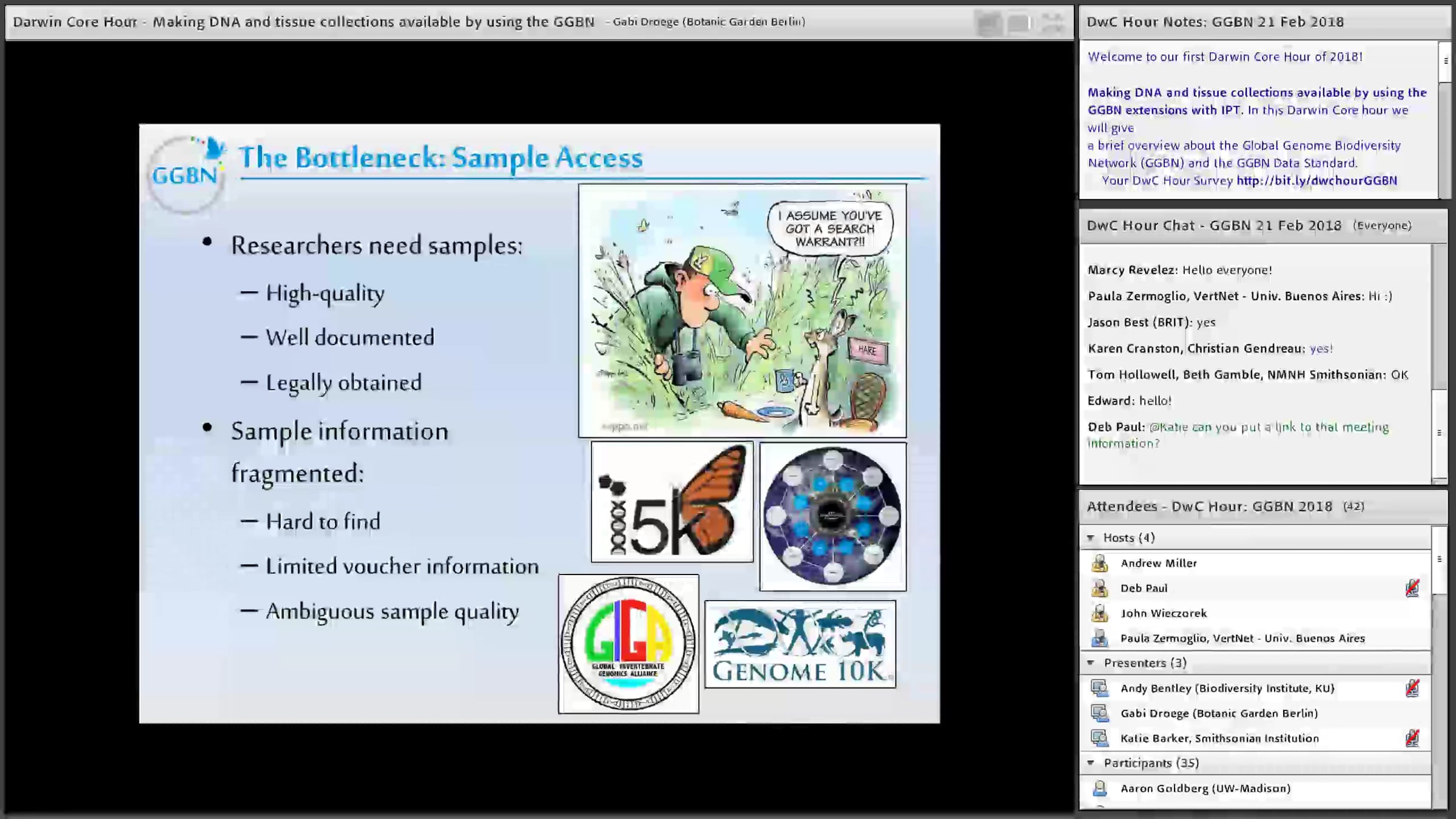Viewport: 1456px width, 819px height.
Task: Select Gabi Droege in attendees list
Action: point(1219,713)
